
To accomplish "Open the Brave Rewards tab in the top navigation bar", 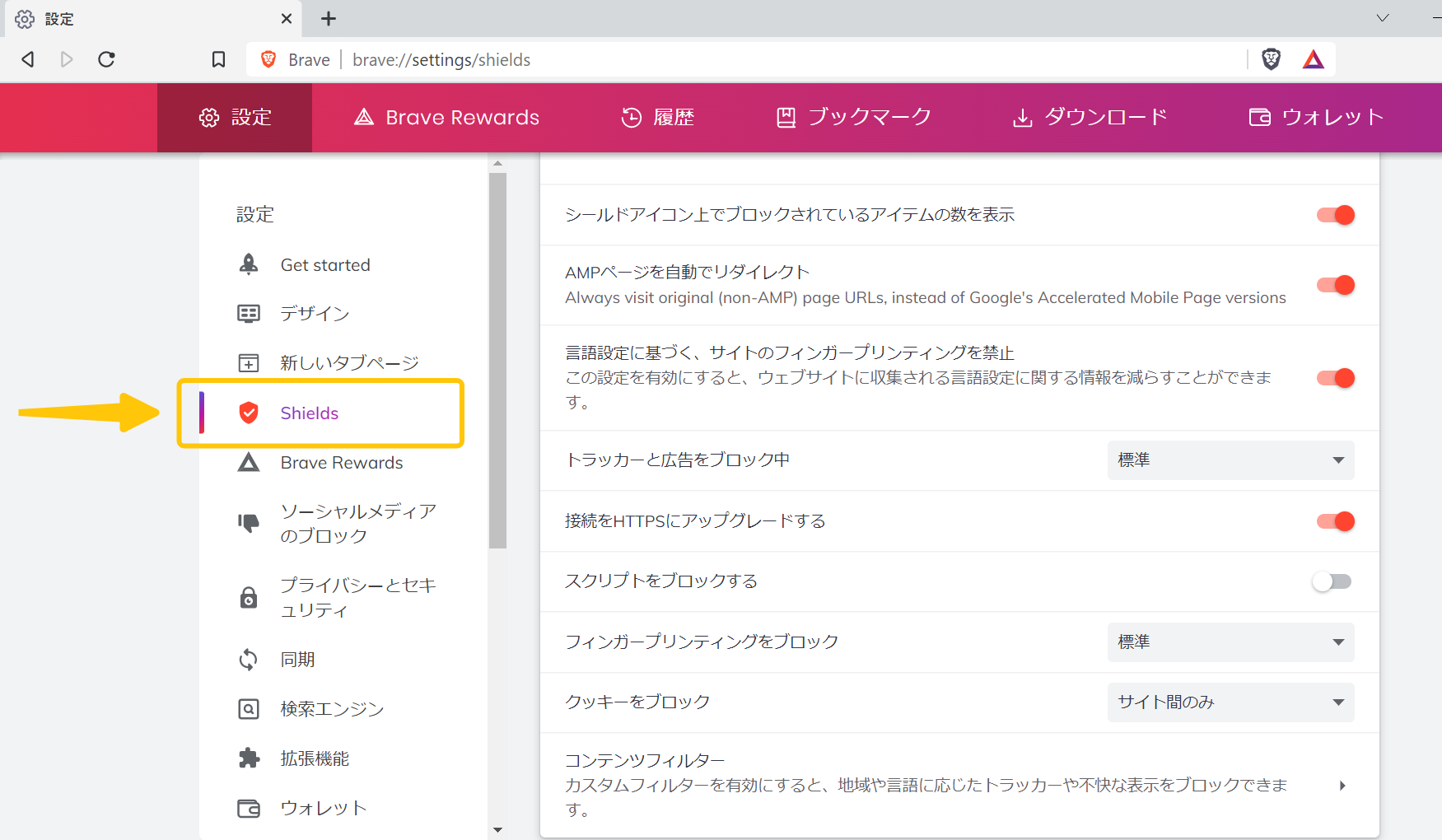I will (x=446, y=118).
